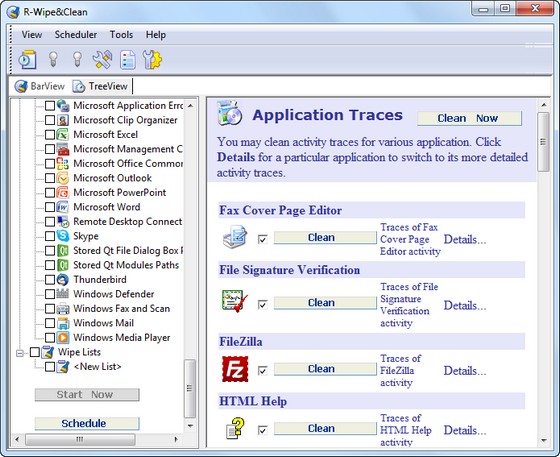Click the first light bulb toolbar icon
Image resolution: width=560 pixels, height=457 pixels.
point(53,59)
